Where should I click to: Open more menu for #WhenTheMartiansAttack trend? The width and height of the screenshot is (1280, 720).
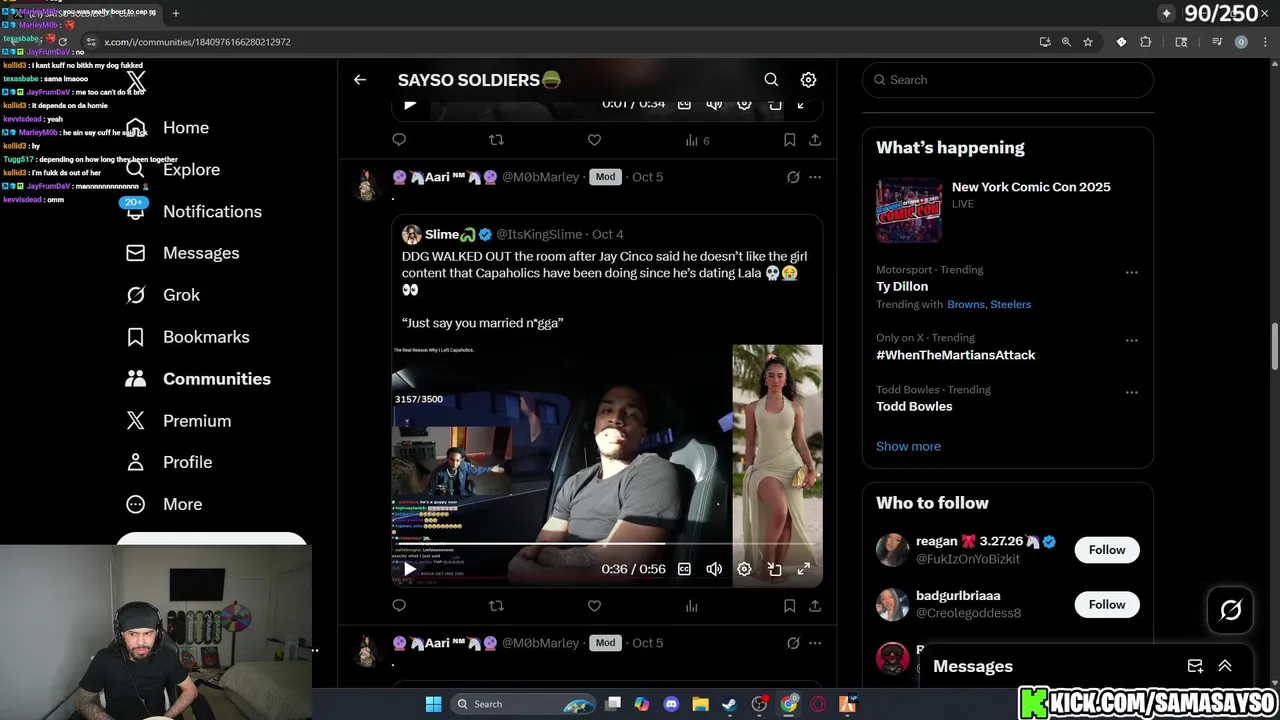point(1131,340)
